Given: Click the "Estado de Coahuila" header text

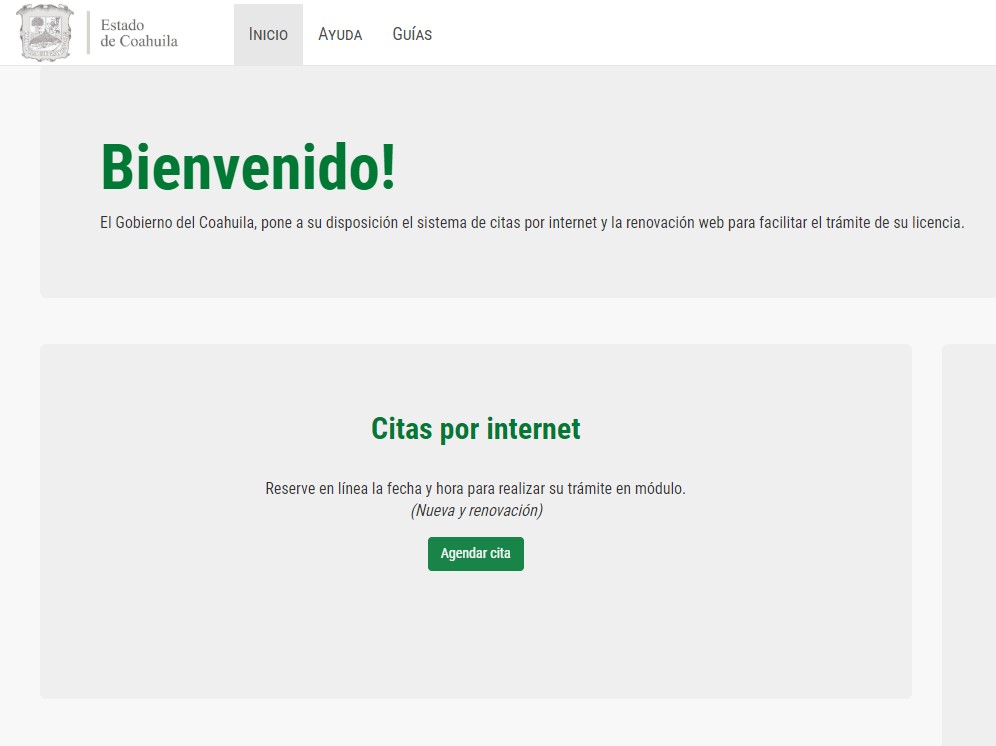Looking at the screenshot, I should click(x=139, y=33).
